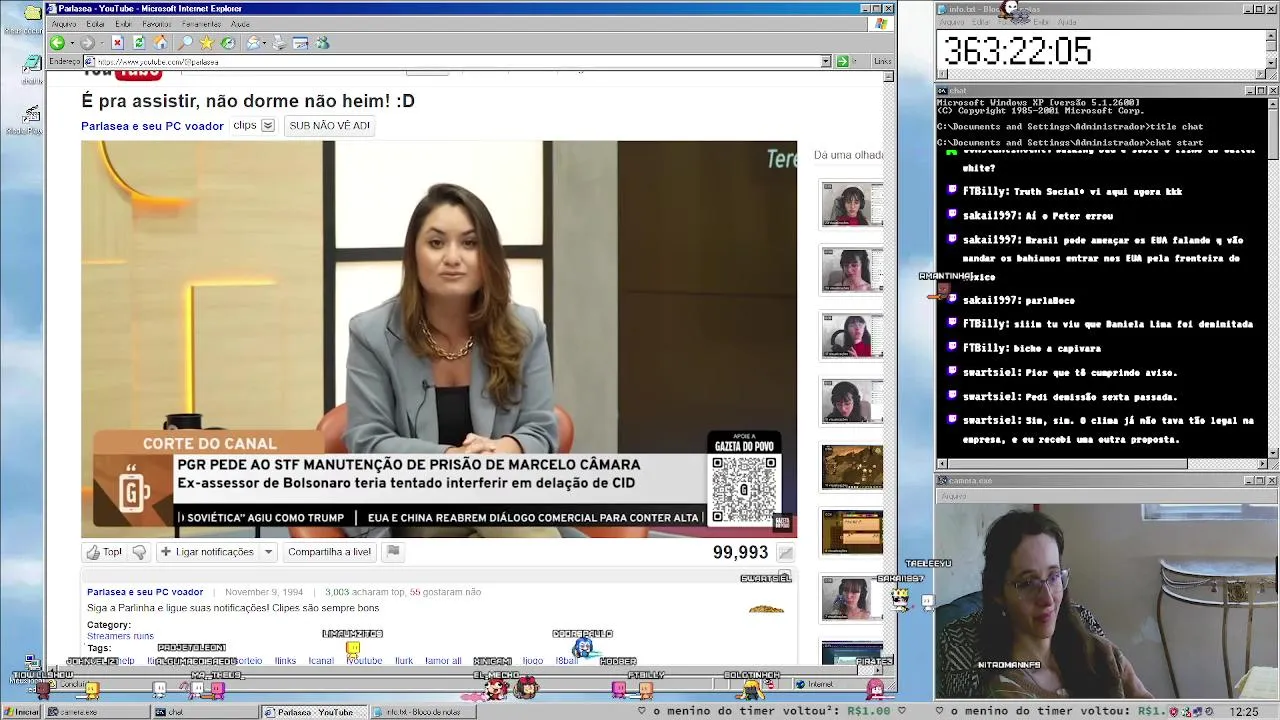
Task: Open the History clock icon
Action: (x=228, y=43)
